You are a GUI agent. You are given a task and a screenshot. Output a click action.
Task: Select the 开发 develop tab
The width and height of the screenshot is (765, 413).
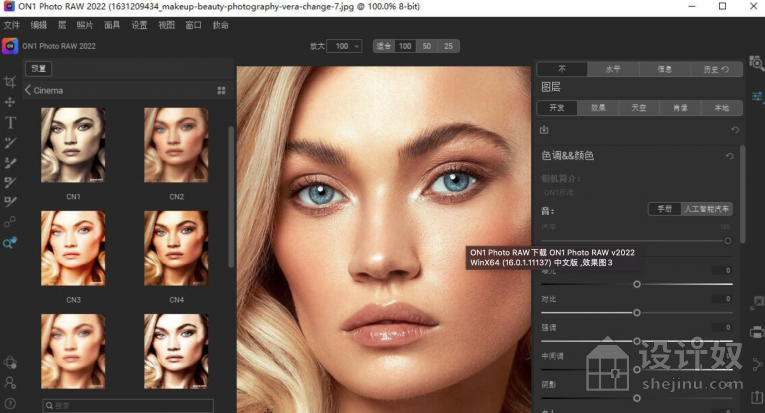pyautogui.click(x=557, y=108)
